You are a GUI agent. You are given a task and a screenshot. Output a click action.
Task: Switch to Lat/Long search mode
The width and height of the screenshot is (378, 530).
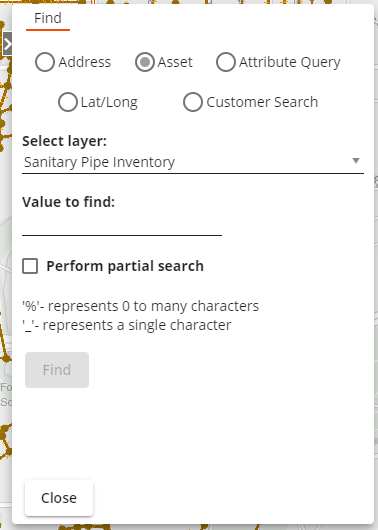[x=68, y=102]
